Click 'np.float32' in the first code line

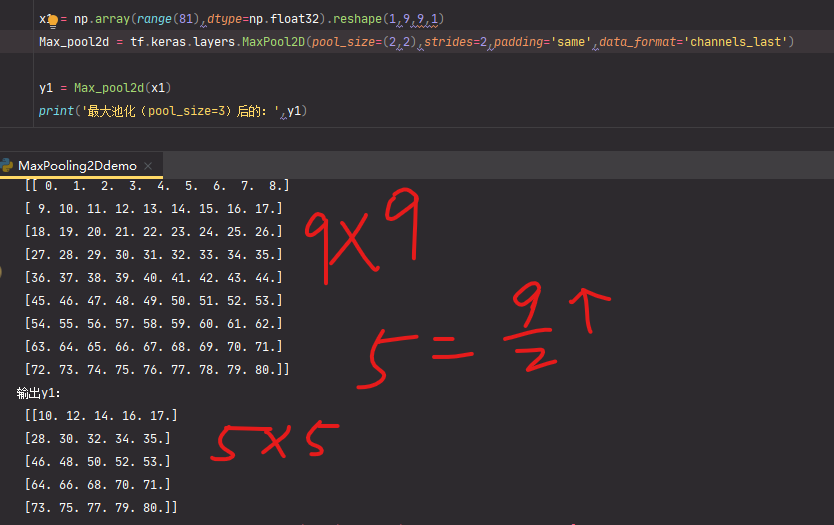coord(284,19)
